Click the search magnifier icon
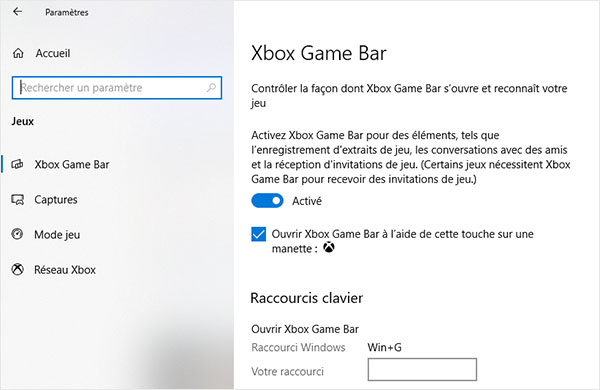 click(211, 88)
